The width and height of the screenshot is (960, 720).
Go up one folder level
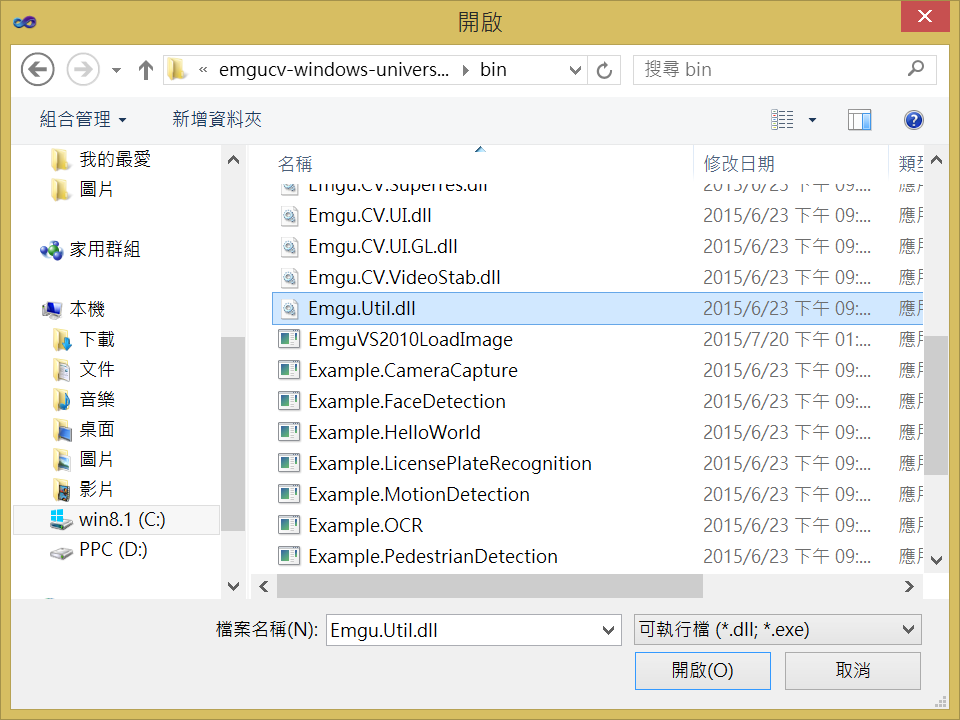145,70
